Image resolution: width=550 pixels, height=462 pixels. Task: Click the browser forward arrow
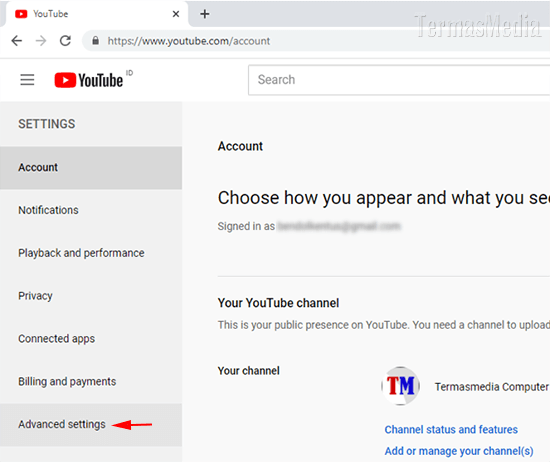41,41
